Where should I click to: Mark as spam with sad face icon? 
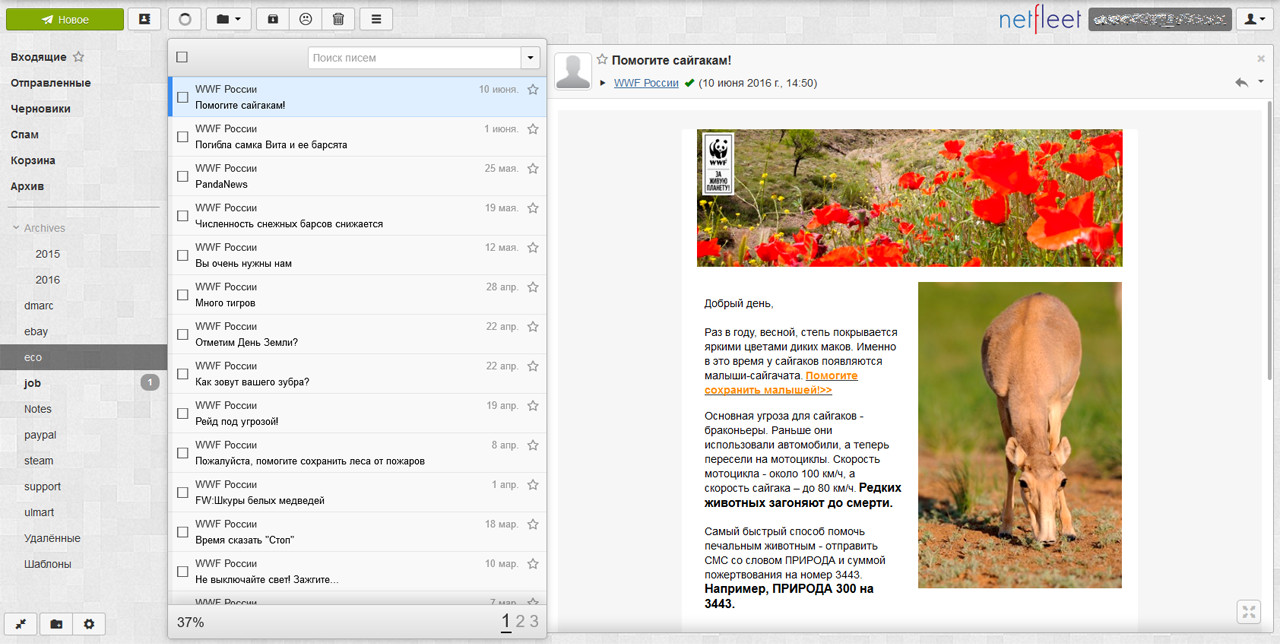pyautogui.click(x=305, y=19)
